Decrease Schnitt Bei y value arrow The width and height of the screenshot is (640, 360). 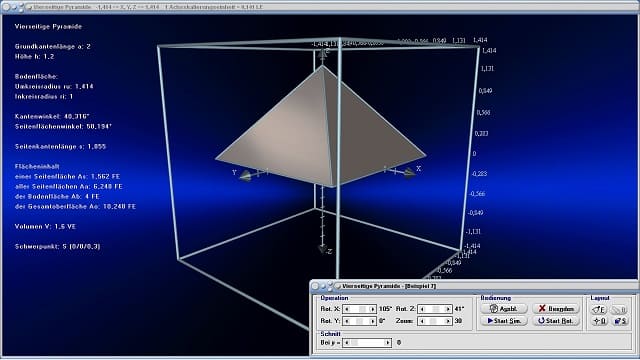click(x=347, y=342)
